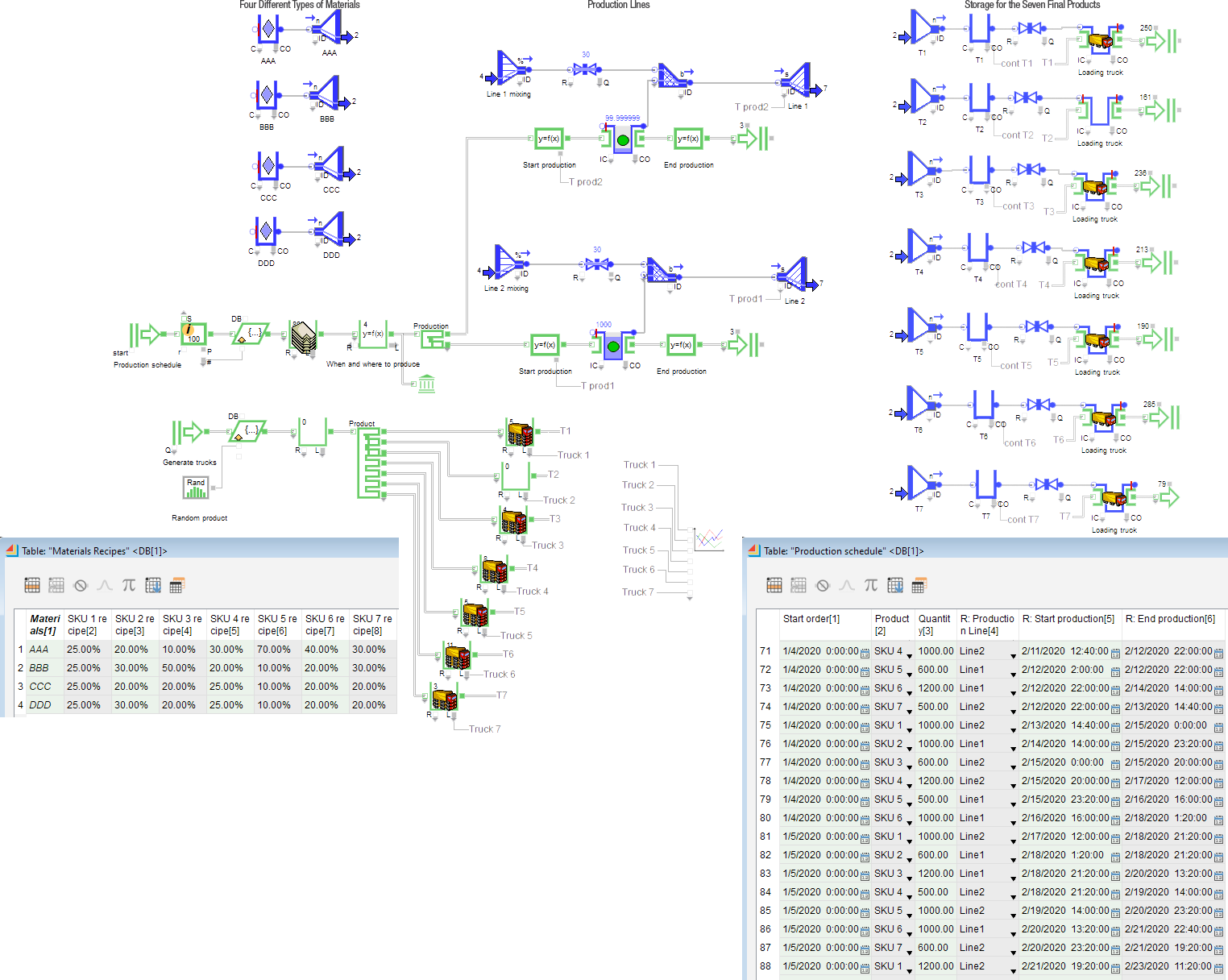Click the pi formula icon in Materials Recipes toolbar
This screenshot has height=980, width=1228.
click(x=129, y=586)
